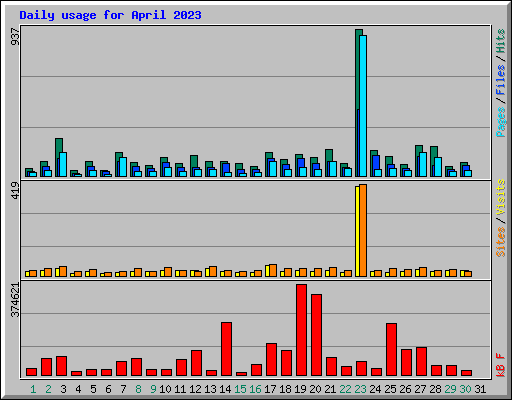Click the red KB bar for day 14
Viewport: 512px width, 400px height.
[x=226, y=349]
